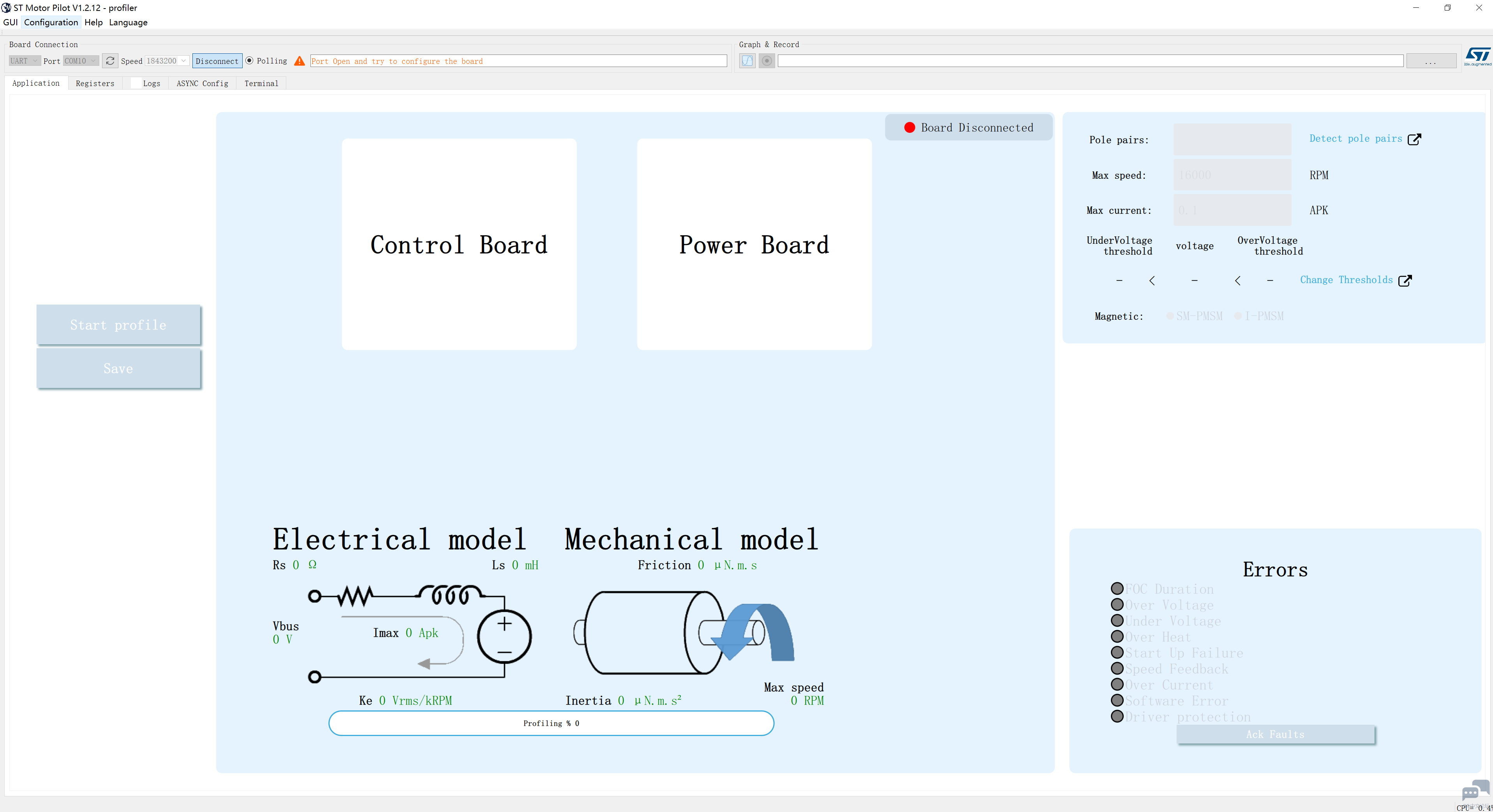Open the Help menu

pyautogui.click(x=93, y=23)
